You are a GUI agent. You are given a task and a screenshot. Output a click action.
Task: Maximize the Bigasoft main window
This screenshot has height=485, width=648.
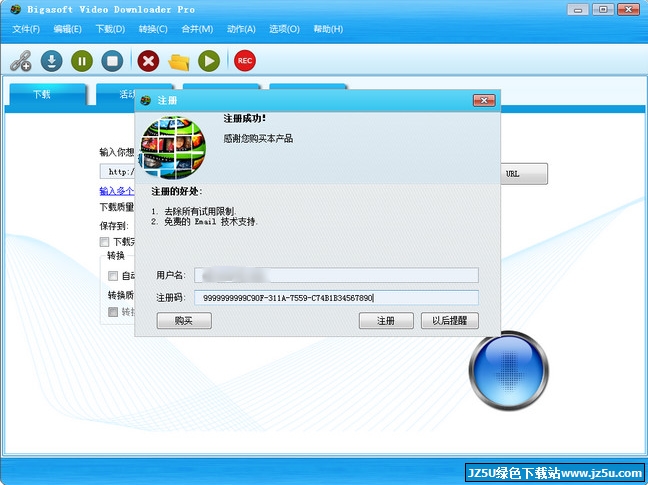click(603, 10)
